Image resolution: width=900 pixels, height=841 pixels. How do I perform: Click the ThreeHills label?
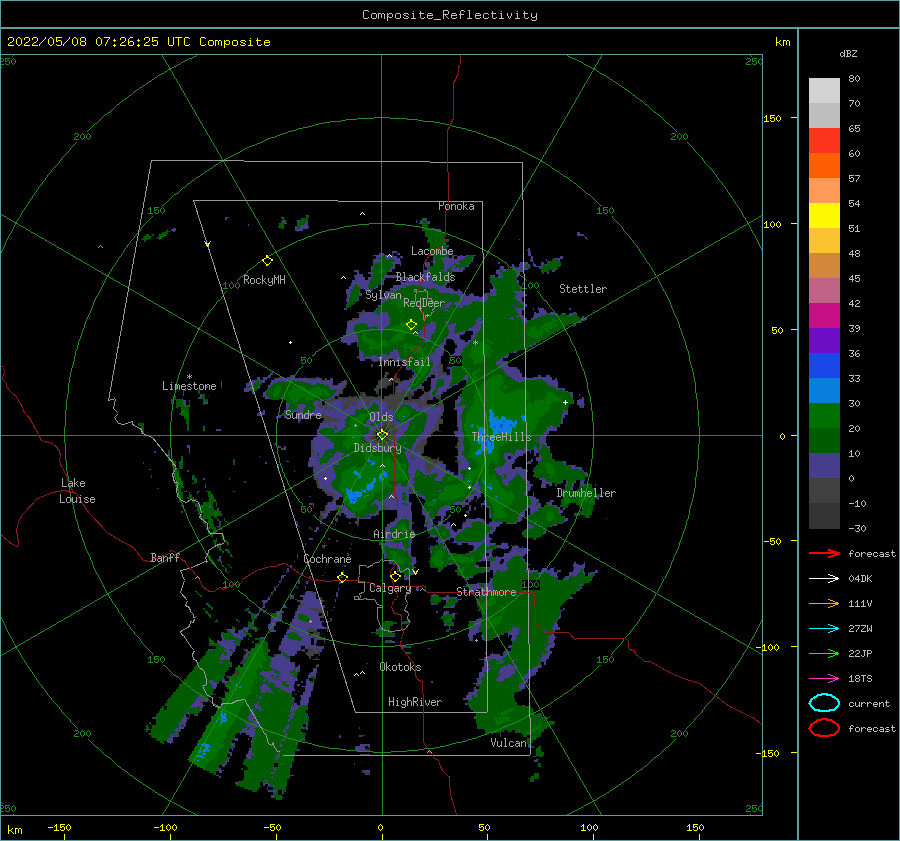501,437
